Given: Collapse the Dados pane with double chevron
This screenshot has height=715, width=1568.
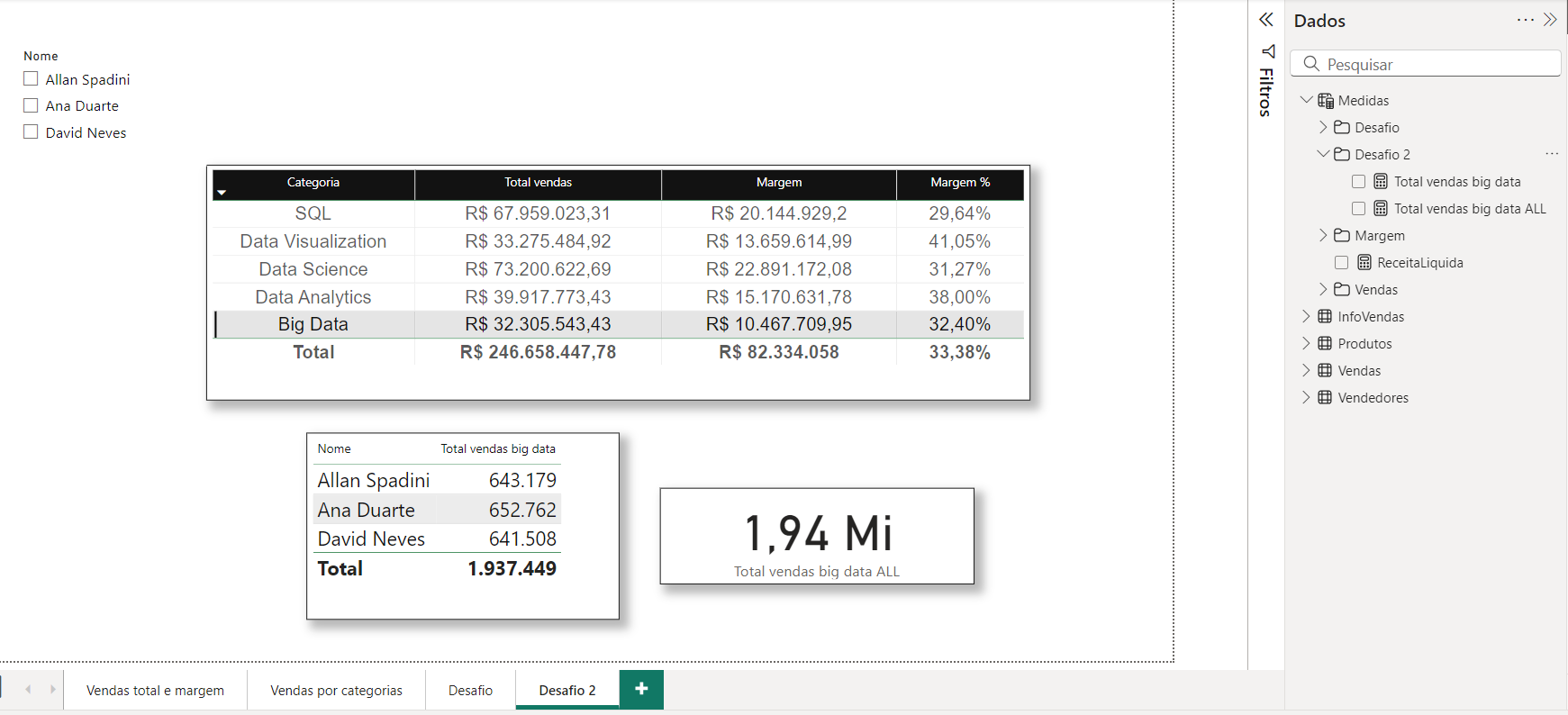Looking at the screenshot, I should click(1550, 20).
